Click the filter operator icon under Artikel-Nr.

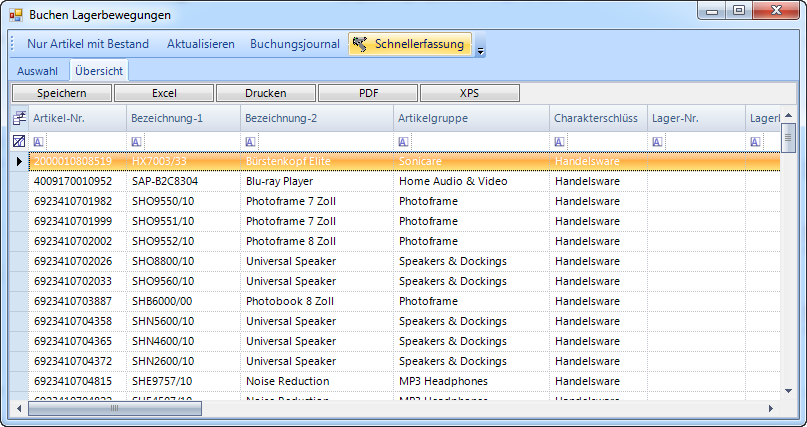tap(38, 142)
